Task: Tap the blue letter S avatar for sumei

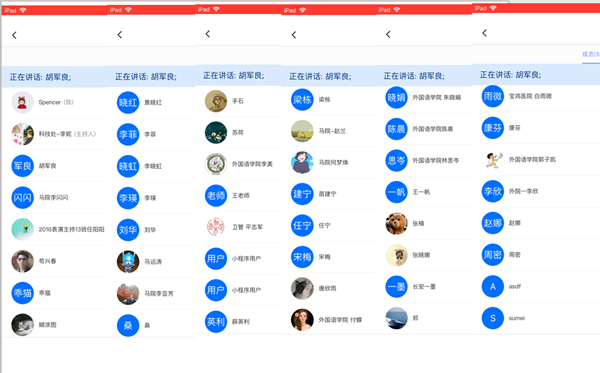Action: pos(492,318)
